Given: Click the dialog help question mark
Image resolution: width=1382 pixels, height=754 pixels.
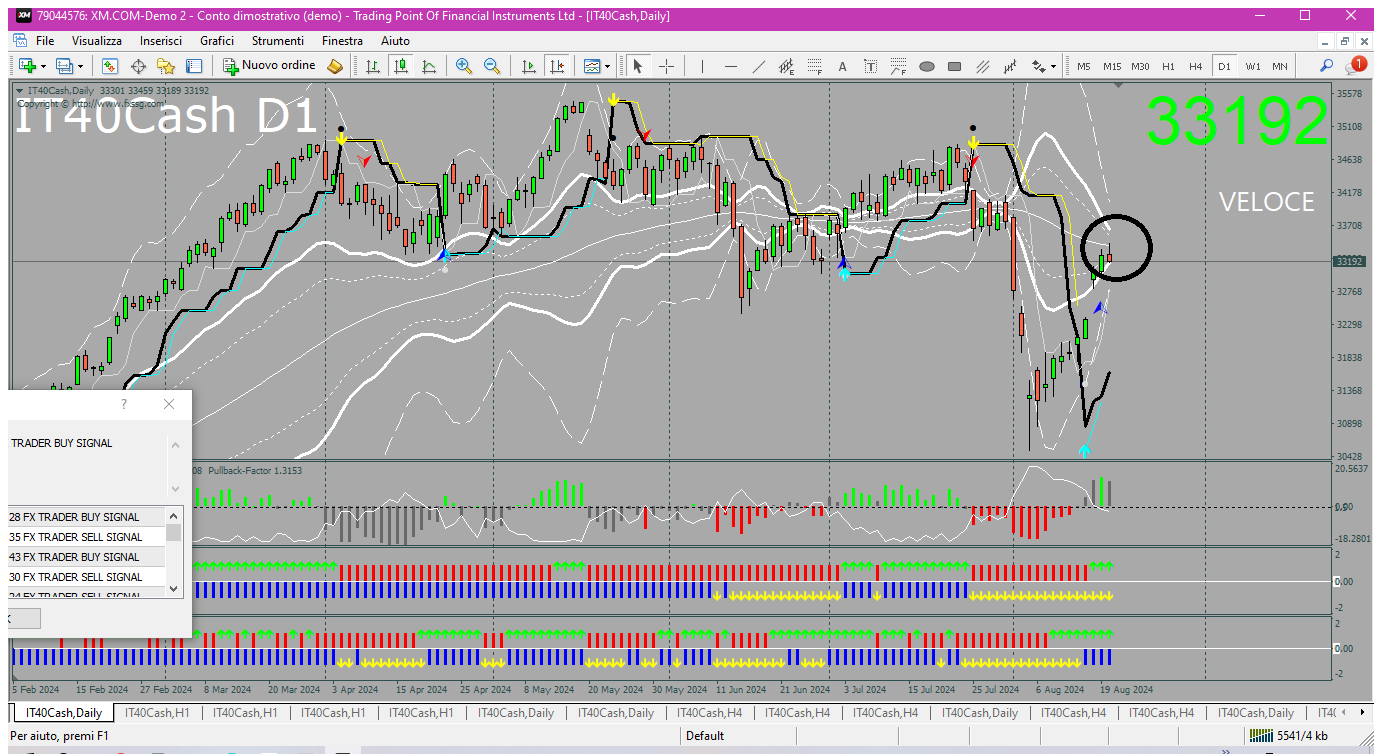Looking at the screenshot, I should 124,404.
